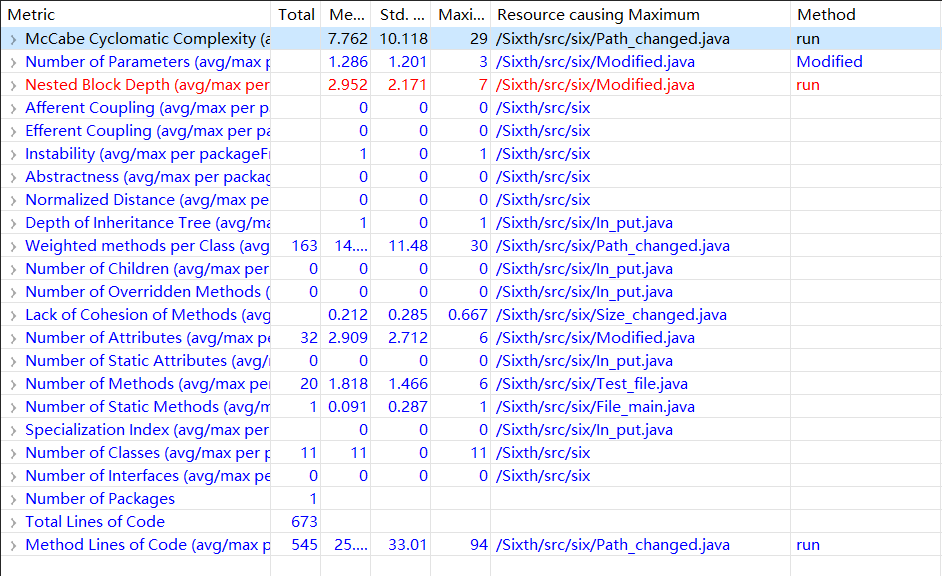
Task: Select Weighted methods per Class name
Action: coord(147,246)
